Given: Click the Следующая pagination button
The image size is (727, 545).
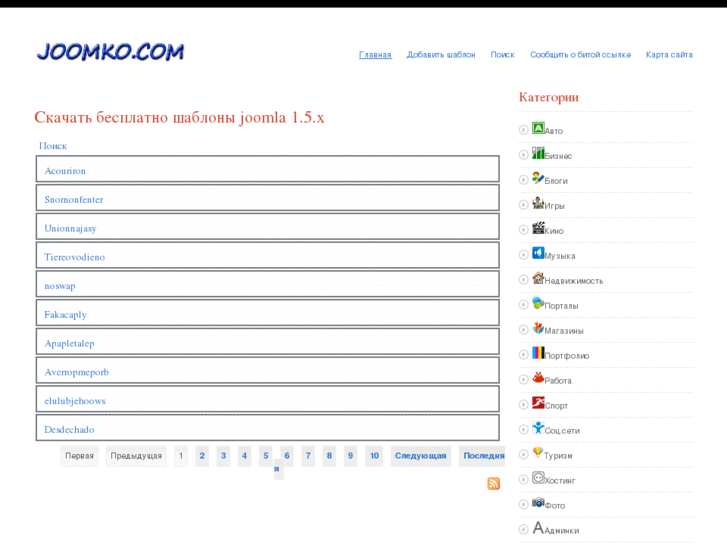Looking at the screenshot, I should tap(421, 456).
